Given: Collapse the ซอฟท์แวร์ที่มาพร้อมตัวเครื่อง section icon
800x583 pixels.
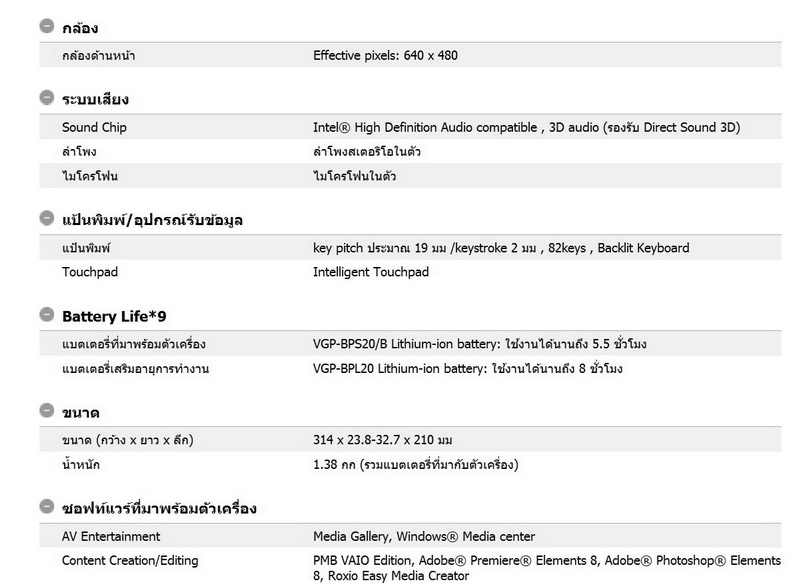Looking at the screenshot, I should (47, 507).
